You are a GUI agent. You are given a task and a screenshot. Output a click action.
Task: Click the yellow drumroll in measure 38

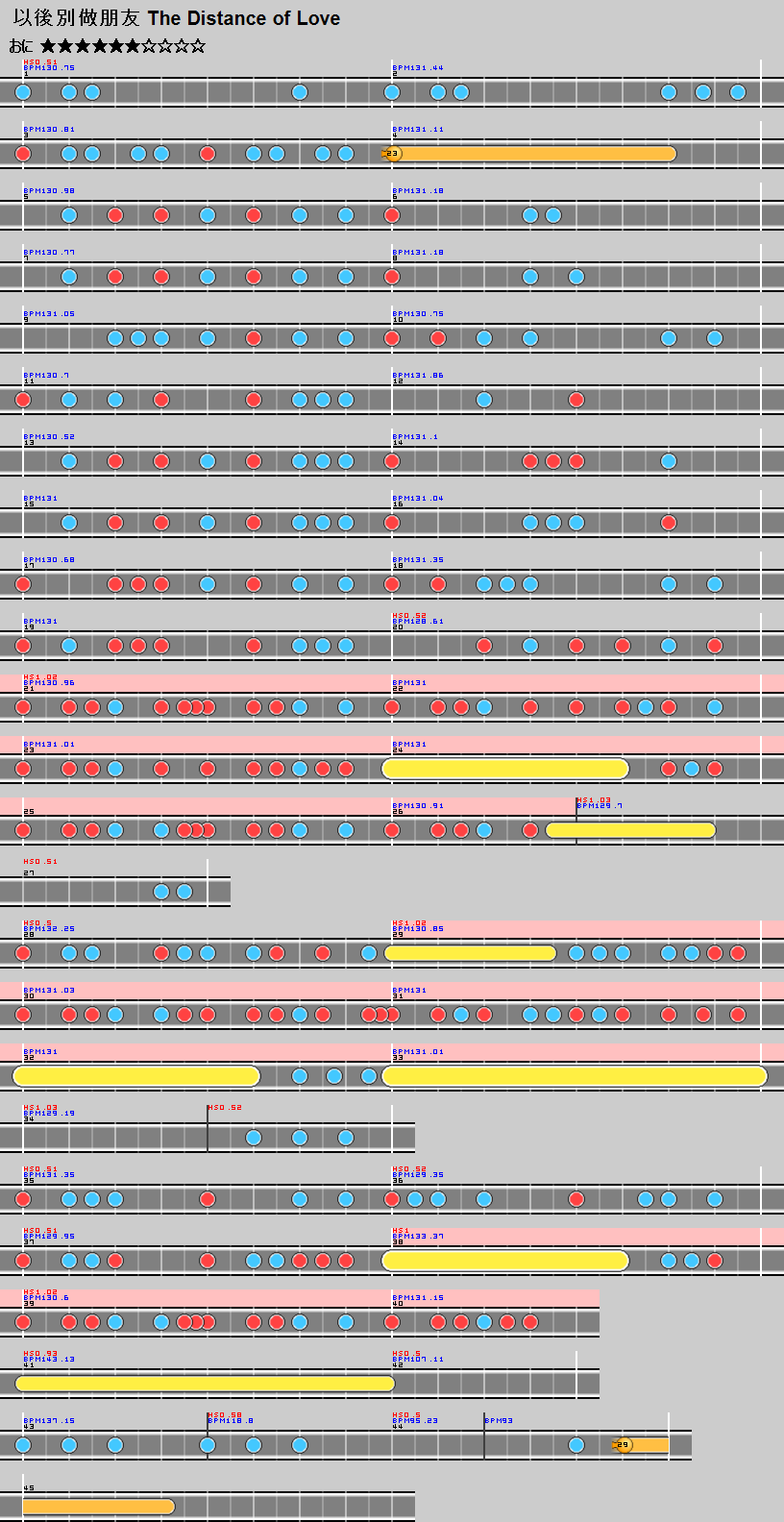pyautogui.click(x=505, y=1261)
